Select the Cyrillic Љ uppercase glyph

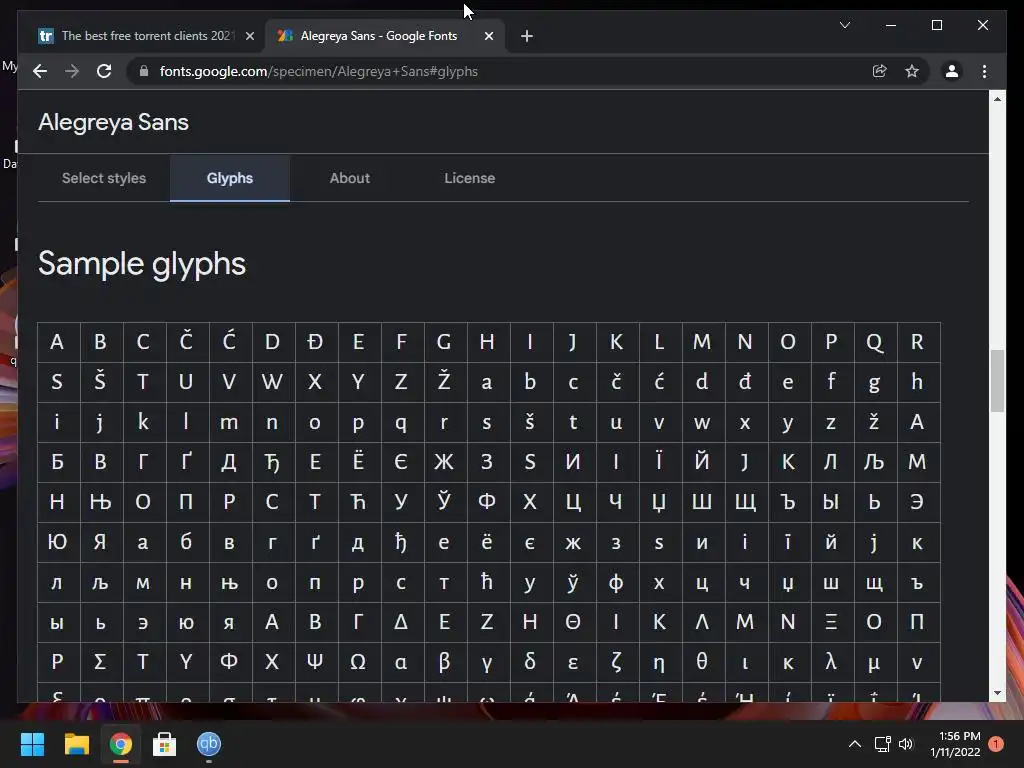[874, 462]
